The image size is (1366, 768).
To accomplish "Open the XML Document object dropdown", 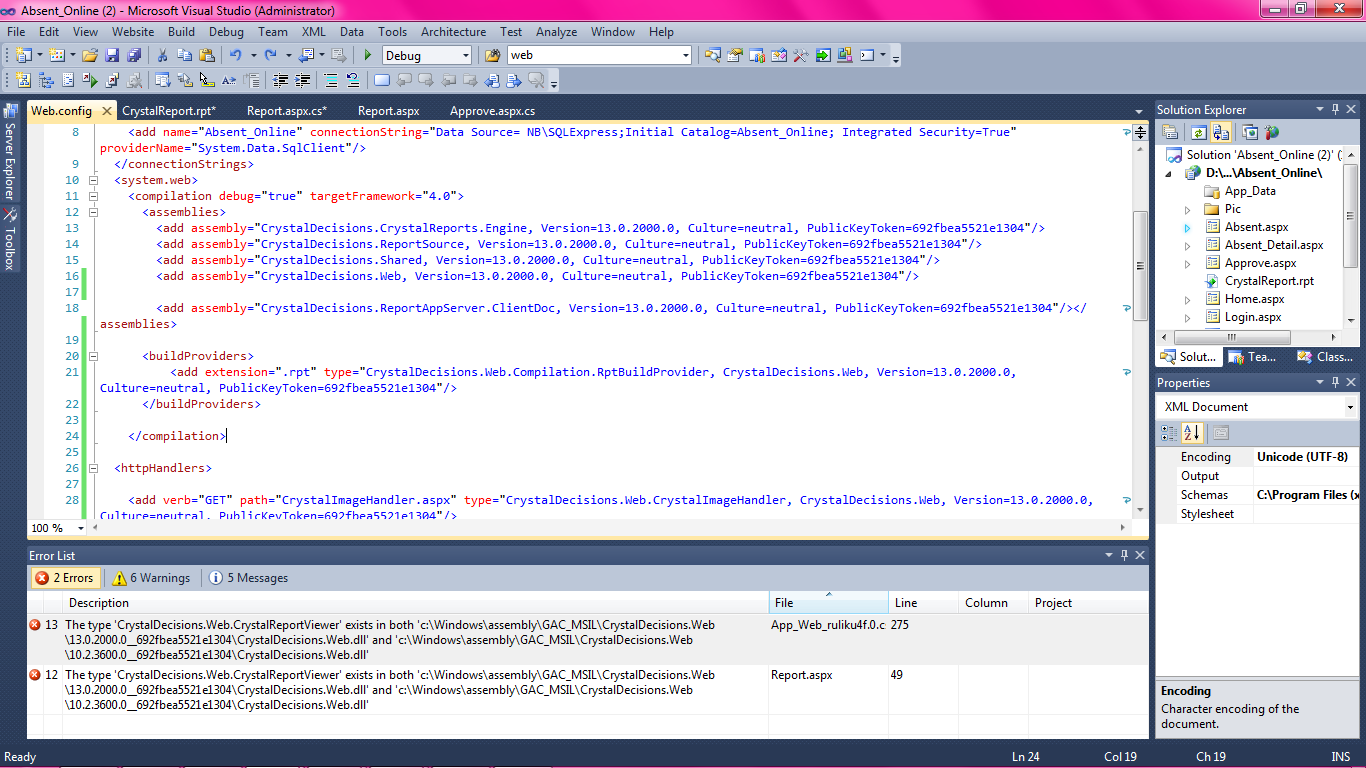I will point(1350,407).
